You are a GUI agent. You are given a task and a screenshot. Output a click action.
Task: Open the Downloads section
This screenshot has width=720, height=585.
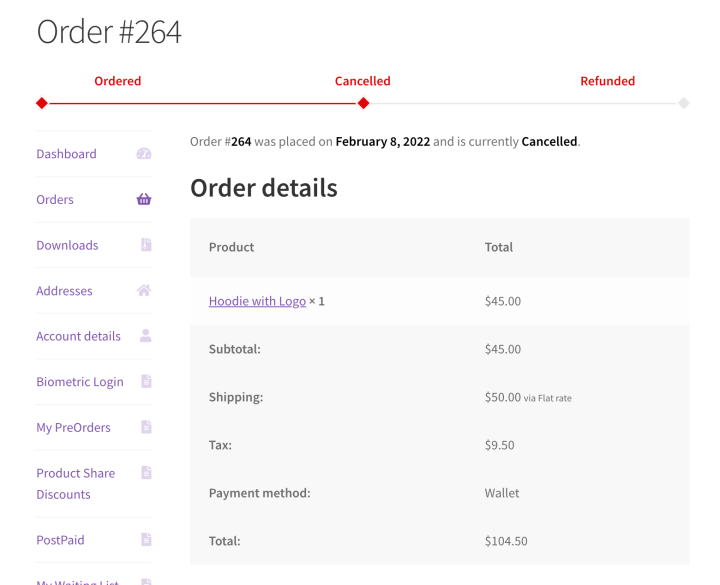click(67, 245)
